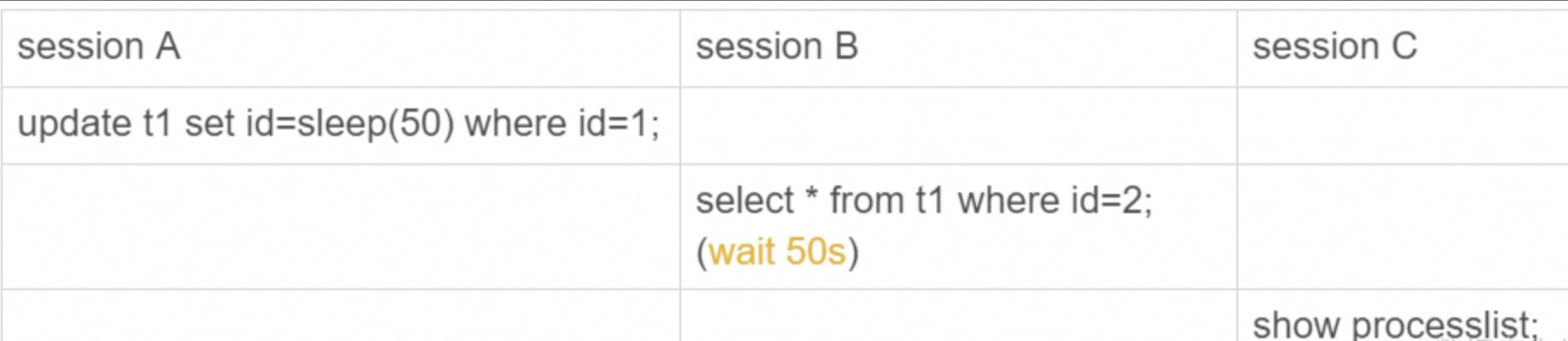Select the "select * from t1" query line
Screen dimensions: 1568x341
pyautogui.click(x=924, y=201)
